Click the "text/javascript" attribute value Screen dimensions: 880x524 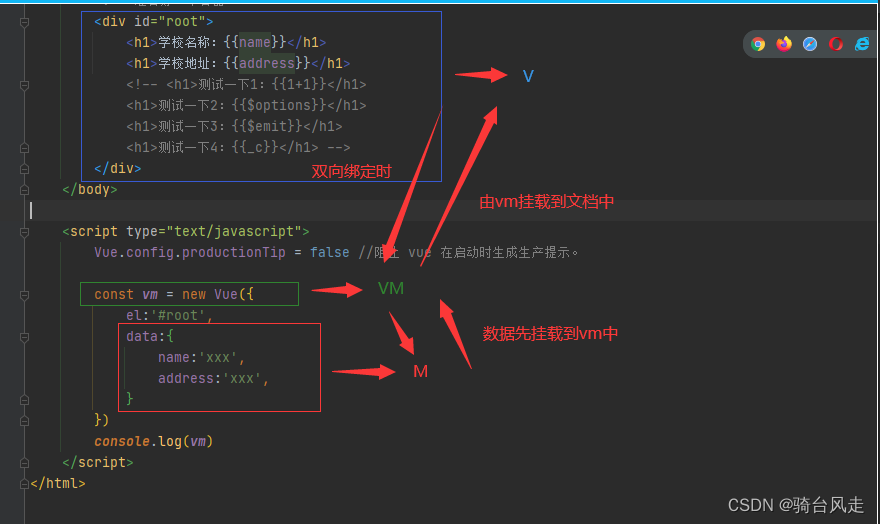pyautogui.click(x=234, y=231)
